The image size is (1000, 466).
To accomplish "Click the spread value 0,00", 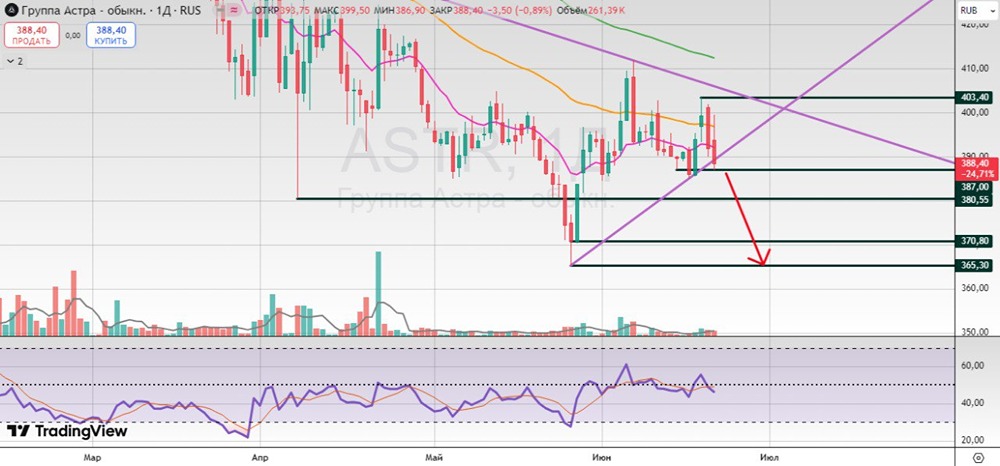I will pyautogui.click(x=73, y=36).
